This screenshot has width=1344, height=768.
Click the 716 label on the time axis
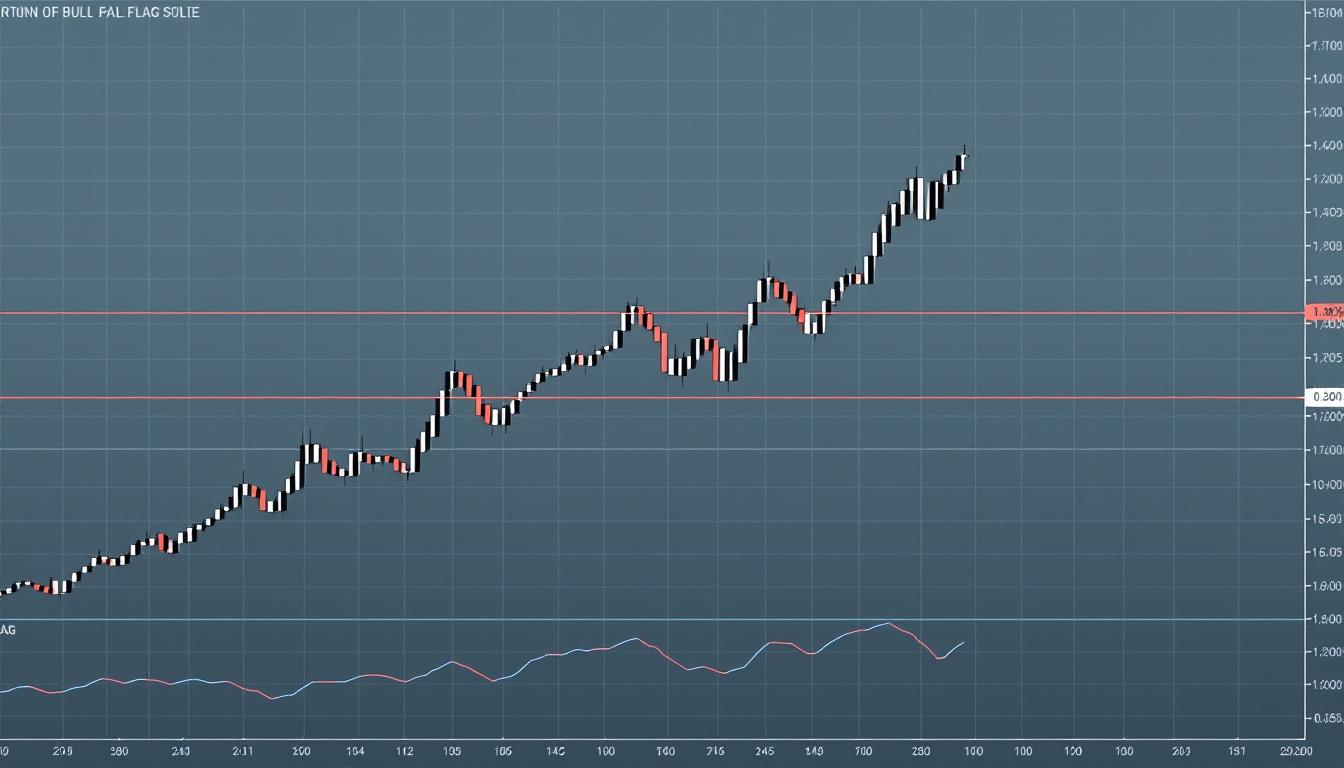tap(716, 750)
